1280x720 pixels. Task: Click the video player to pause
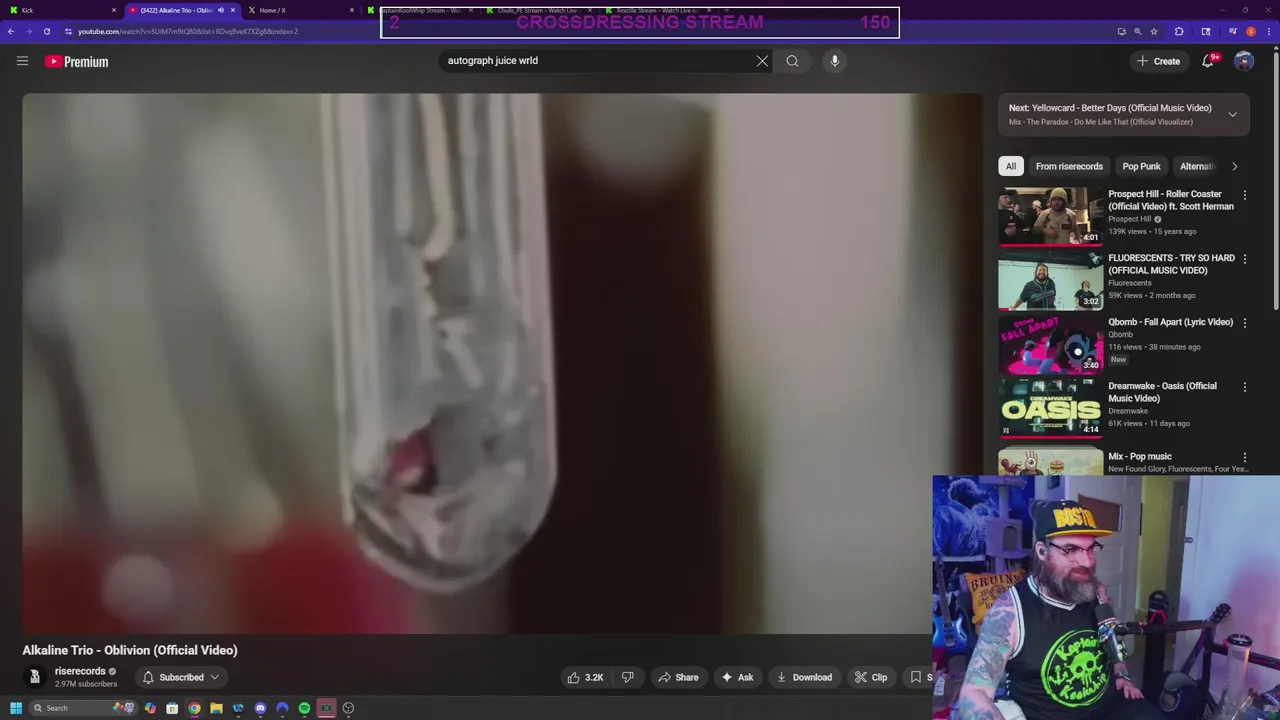pyautogui.click(x=503, y=364)
